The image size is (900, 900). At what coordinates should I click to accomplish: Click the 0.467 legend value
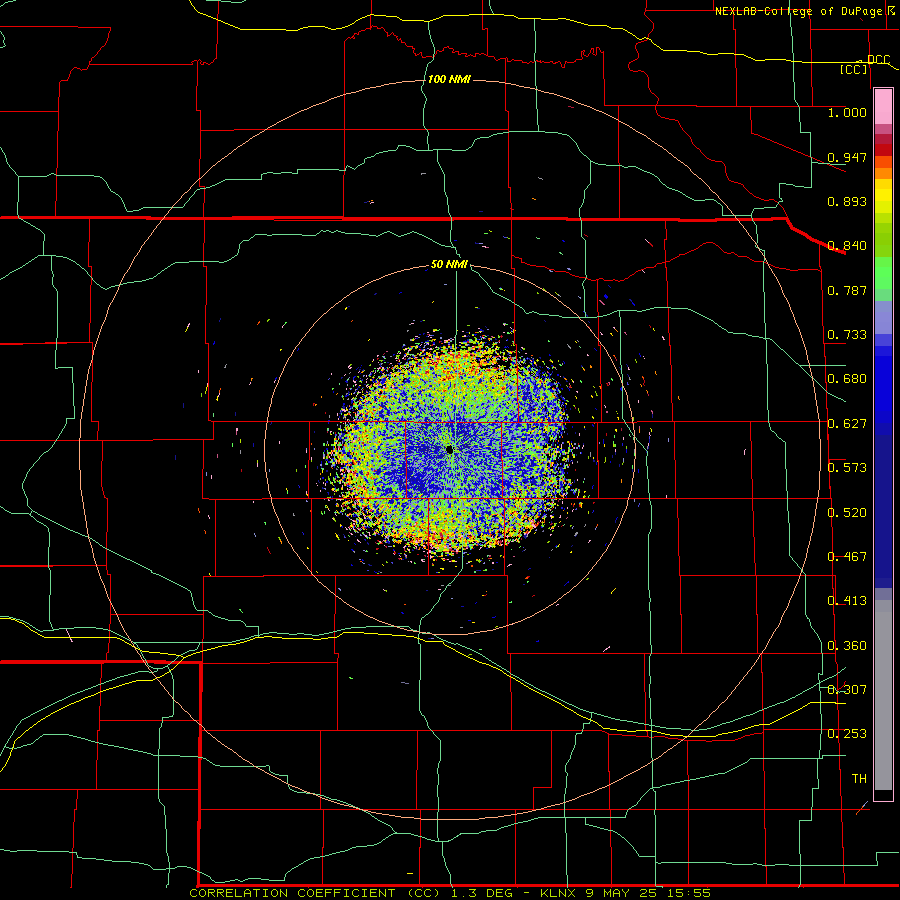(847, 557)
